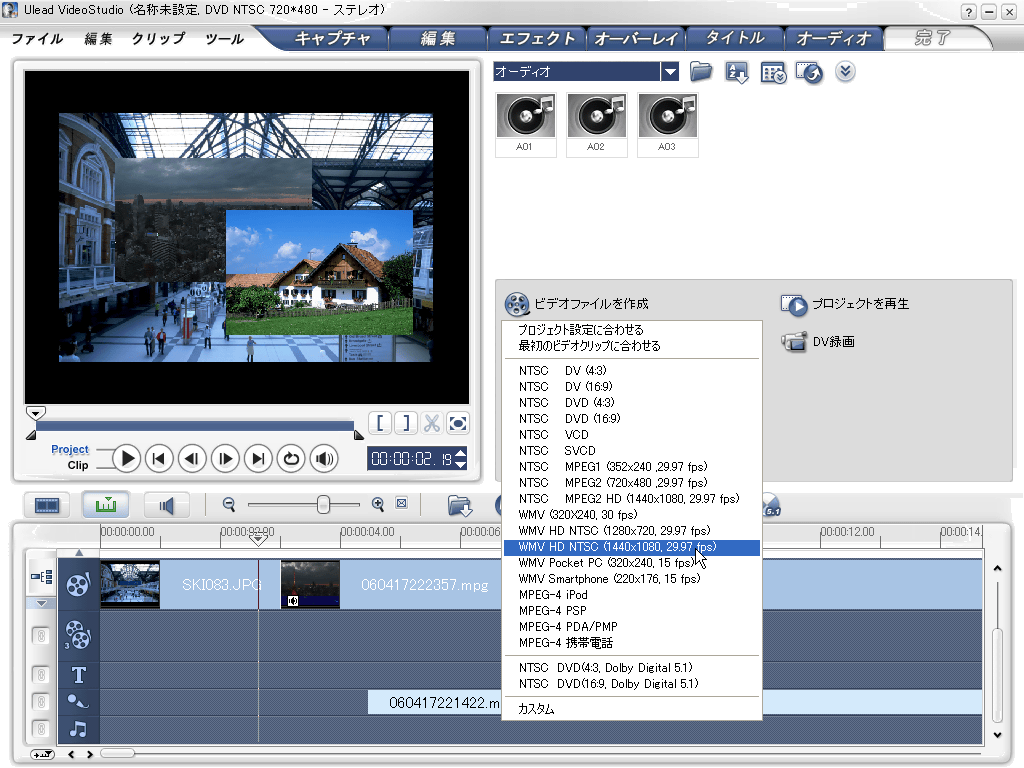Jump to start with Home button
The height and width of the screenshot is (768, 1024).
[159, 459]
